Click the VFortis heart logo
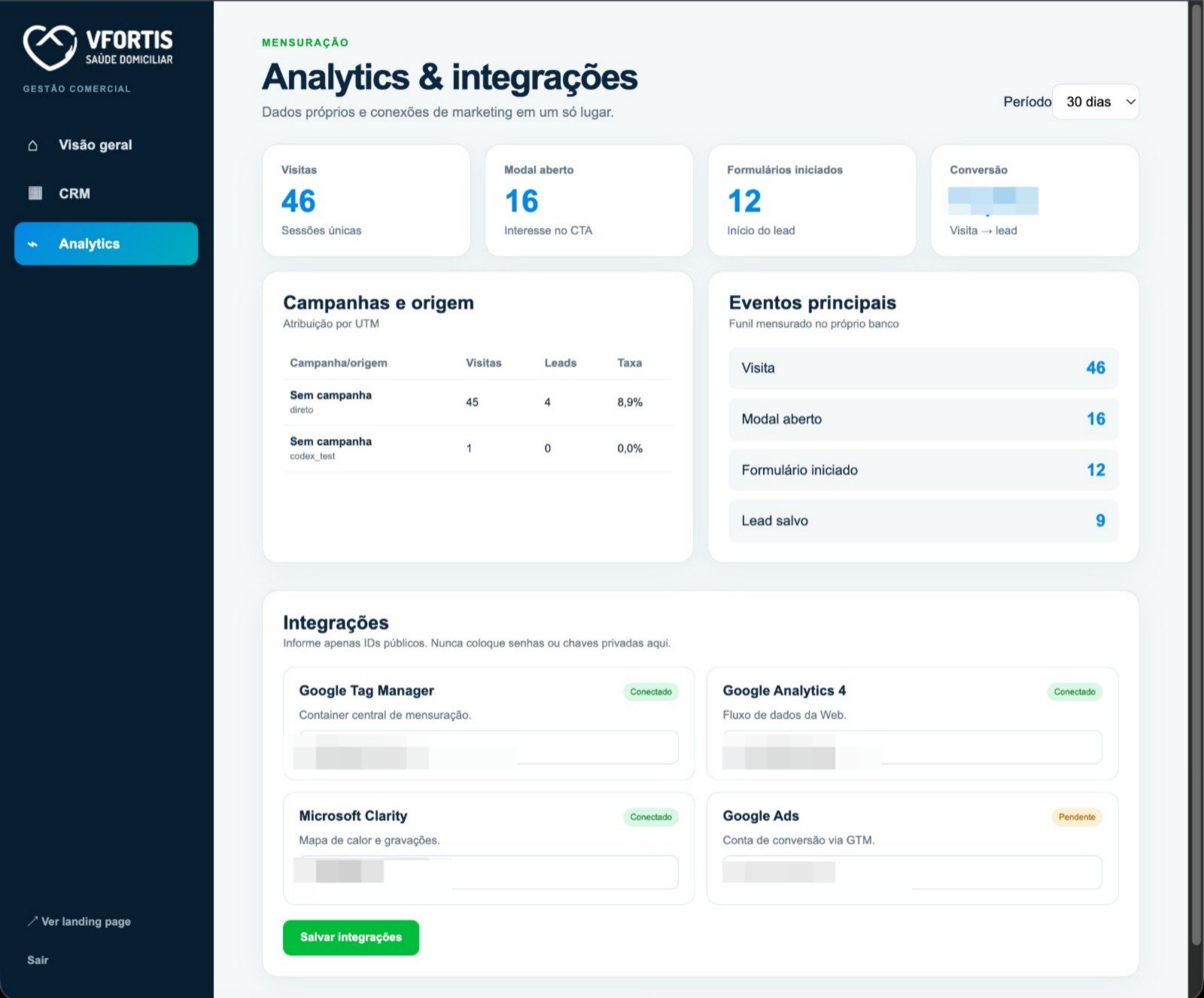The image size is (1204, 998). click(x=50, y=47)
